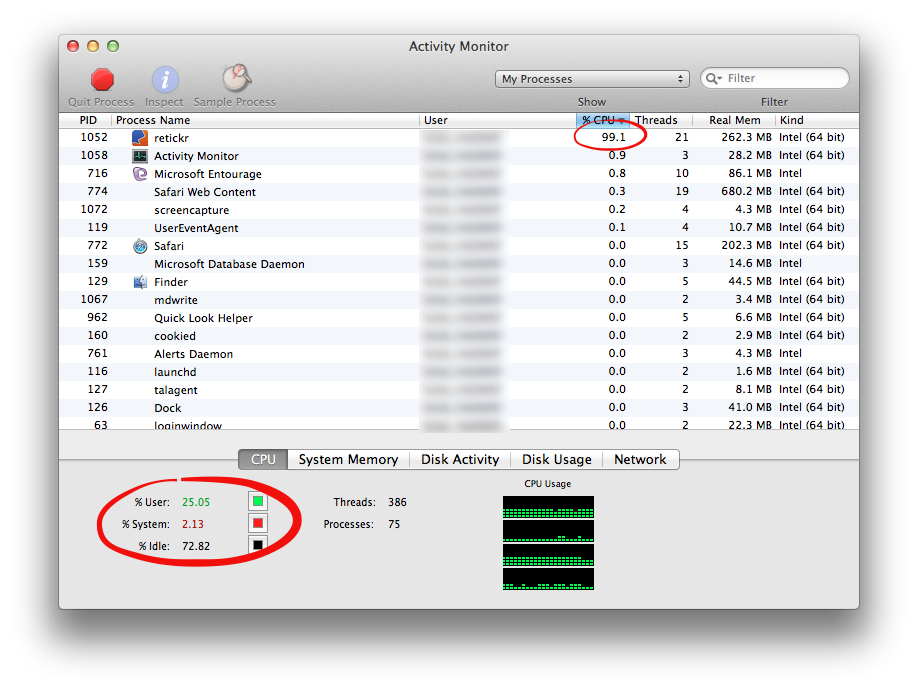Select the Dock process row
The image size is (916, 688).
pos(459,408)
